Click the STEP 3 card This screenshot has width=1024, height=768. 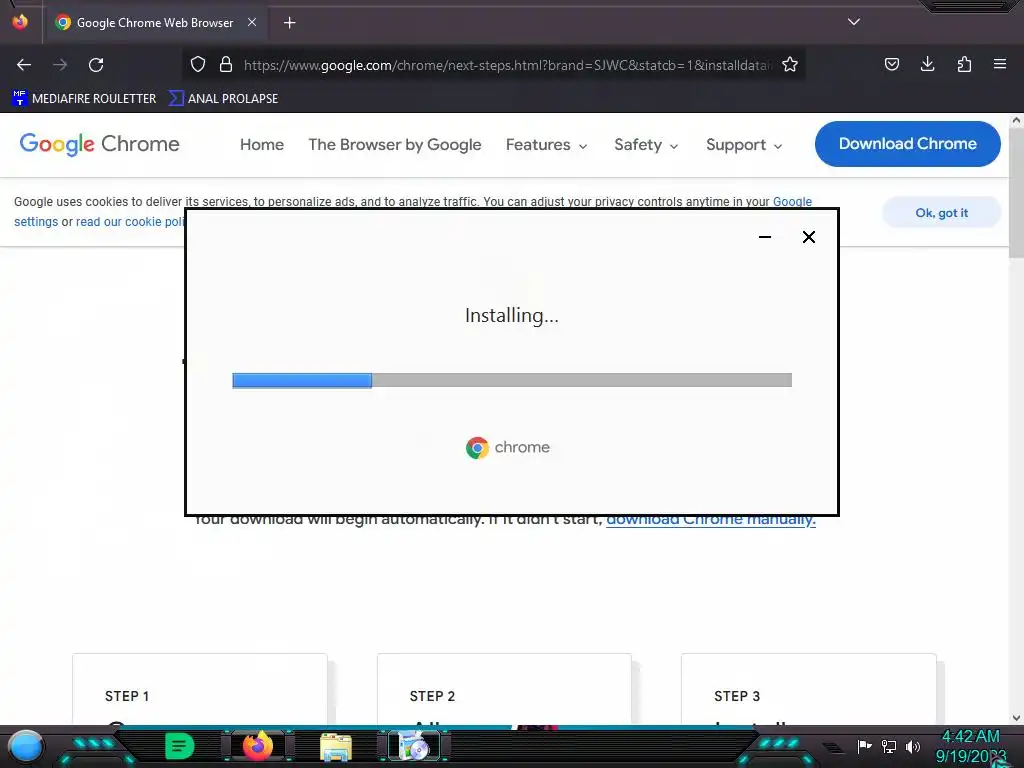[x=808, y=689]
